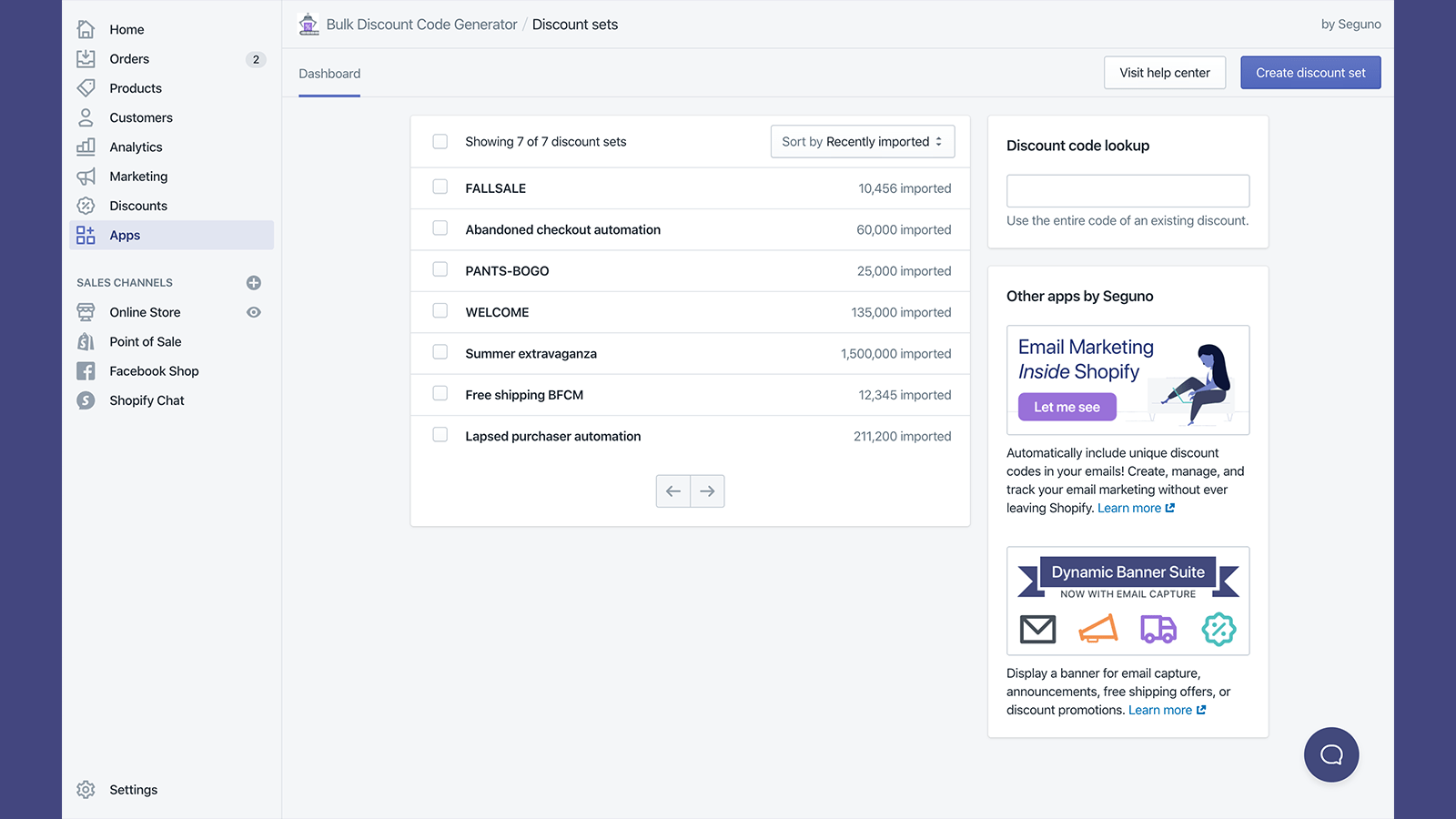Click the Point of Sale icon
This screenshot has height=819, width=1456.
[86, 341]
